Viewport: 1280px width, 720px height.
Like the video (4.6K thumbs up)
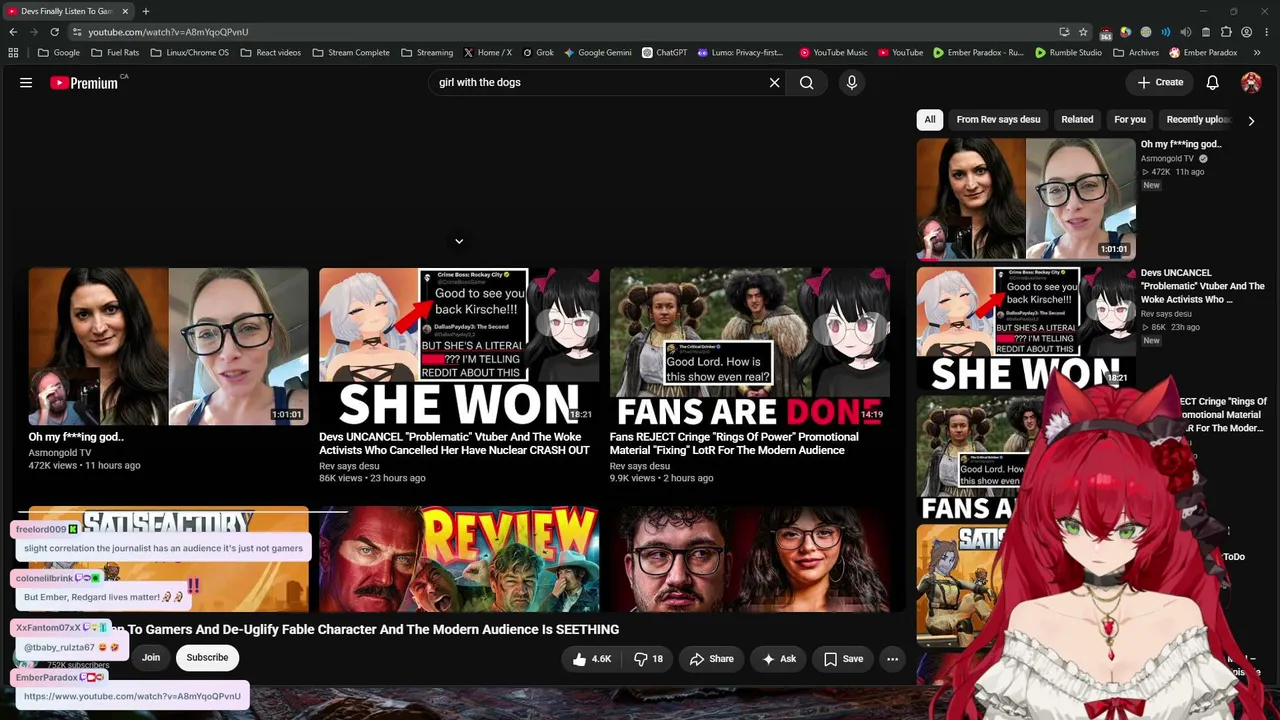pyautogui.click(x=590, y=659)
